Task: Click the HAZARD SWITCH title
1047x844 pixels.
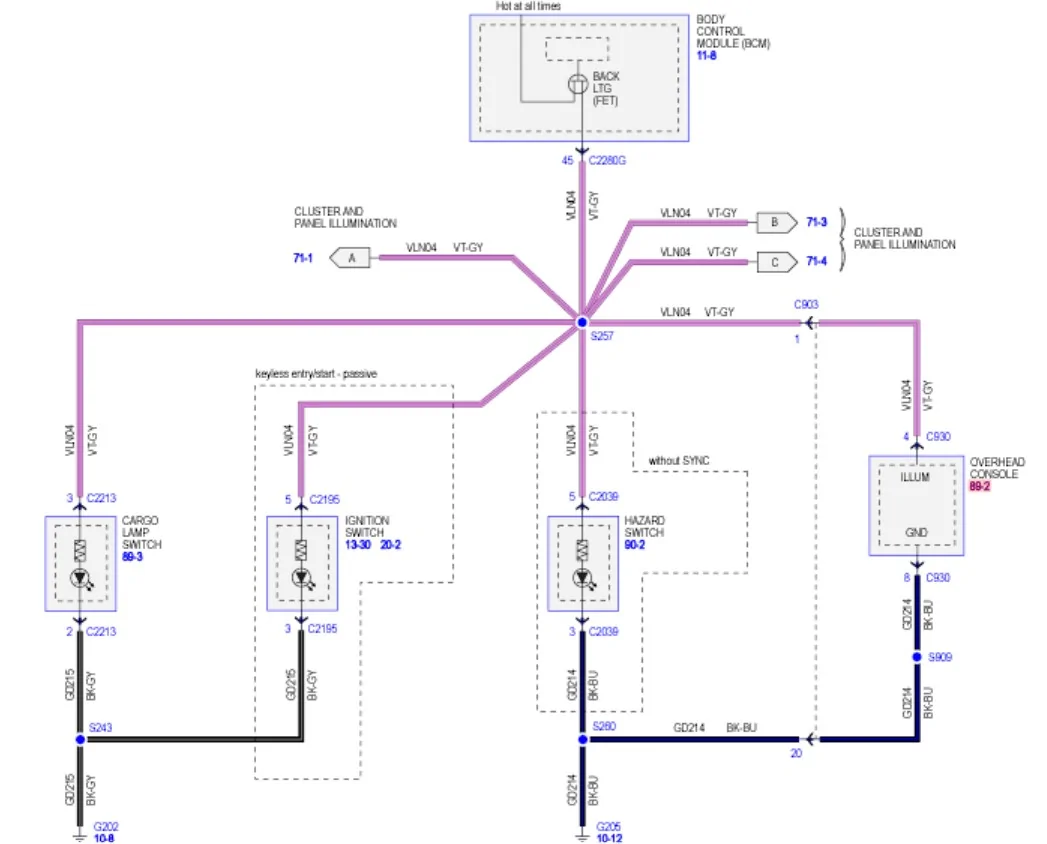Action: 644,526
